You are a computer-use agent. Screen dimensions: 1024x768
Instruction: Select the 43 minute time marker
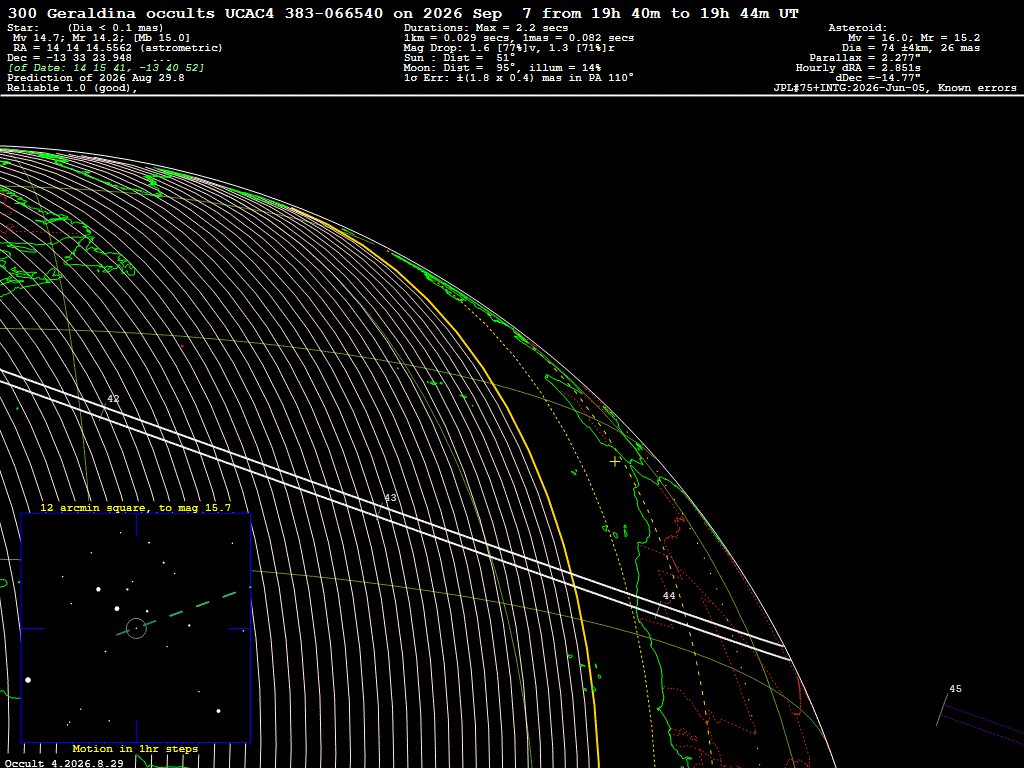(x=390, y=498)
